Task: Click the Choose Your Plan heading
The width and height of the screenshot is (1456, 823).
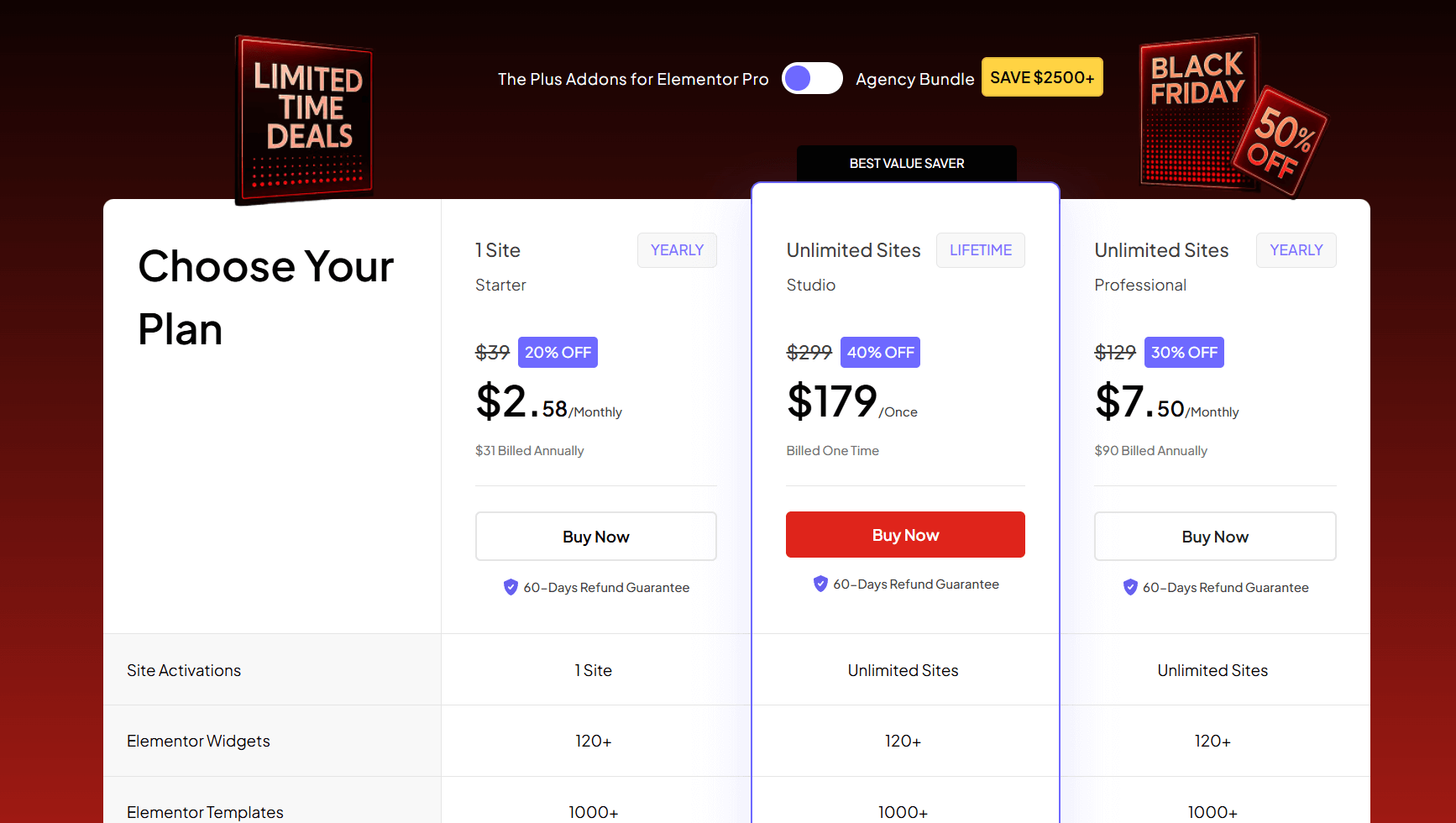Action: tap(265, 298)
